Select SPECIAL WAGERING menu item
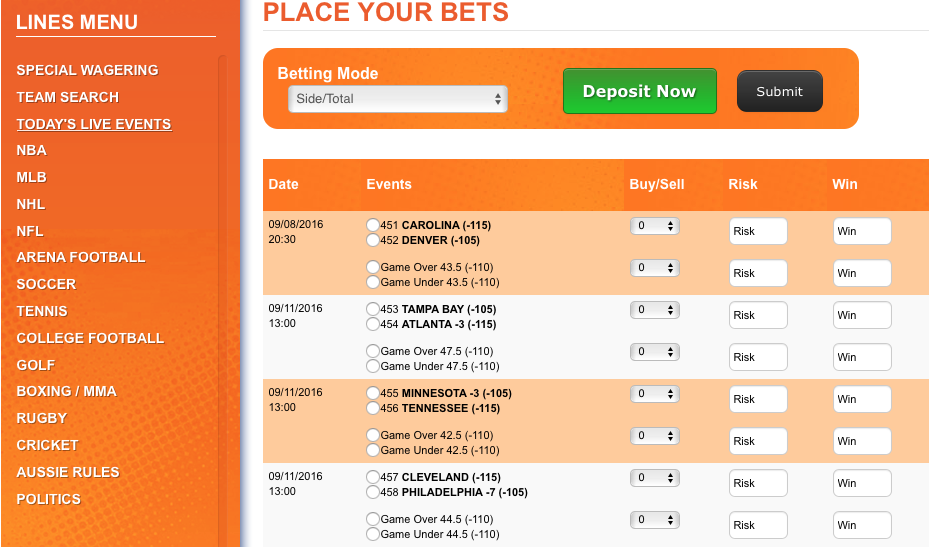 point(87,70)
